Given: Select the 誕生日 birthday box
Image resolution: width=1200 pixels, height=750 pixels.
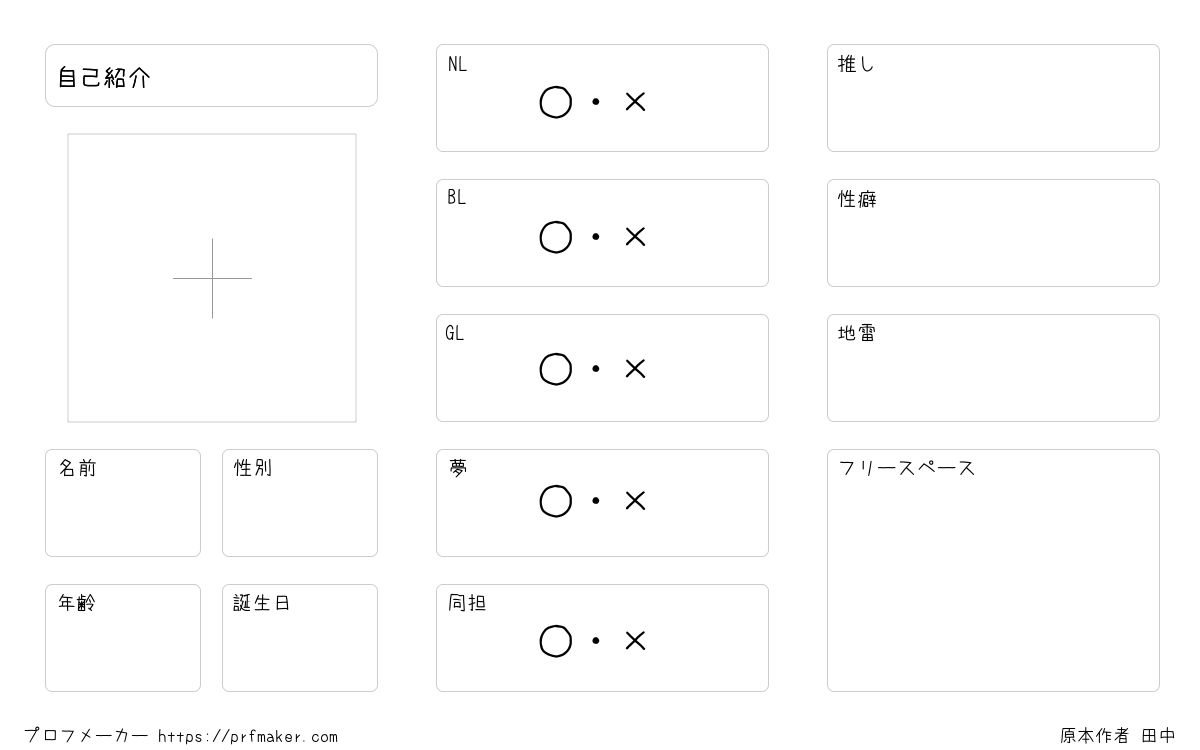Looking at the screenshot, I should (x=300, y=638).
